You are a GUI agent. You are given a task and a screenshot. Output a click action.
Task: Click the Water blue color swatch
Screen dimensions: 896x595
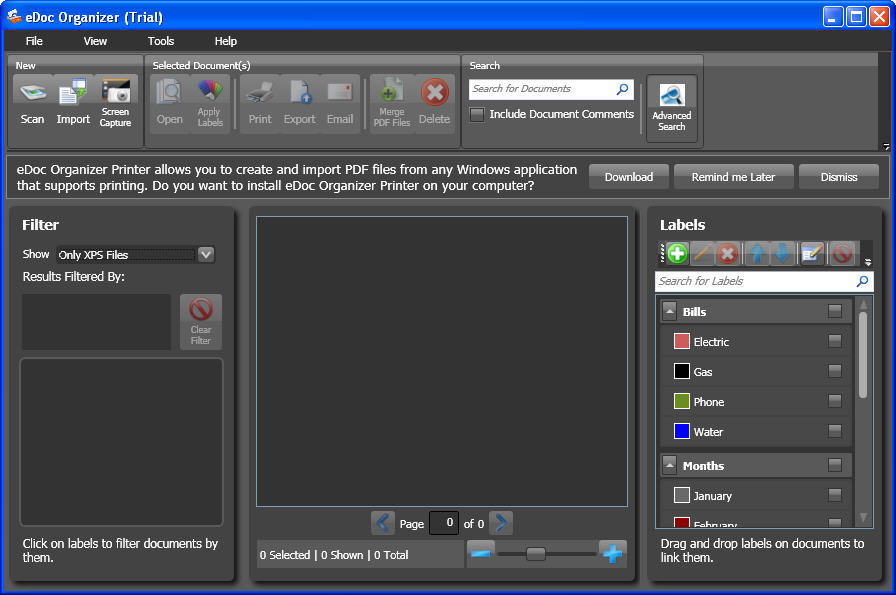pos(682,431)
